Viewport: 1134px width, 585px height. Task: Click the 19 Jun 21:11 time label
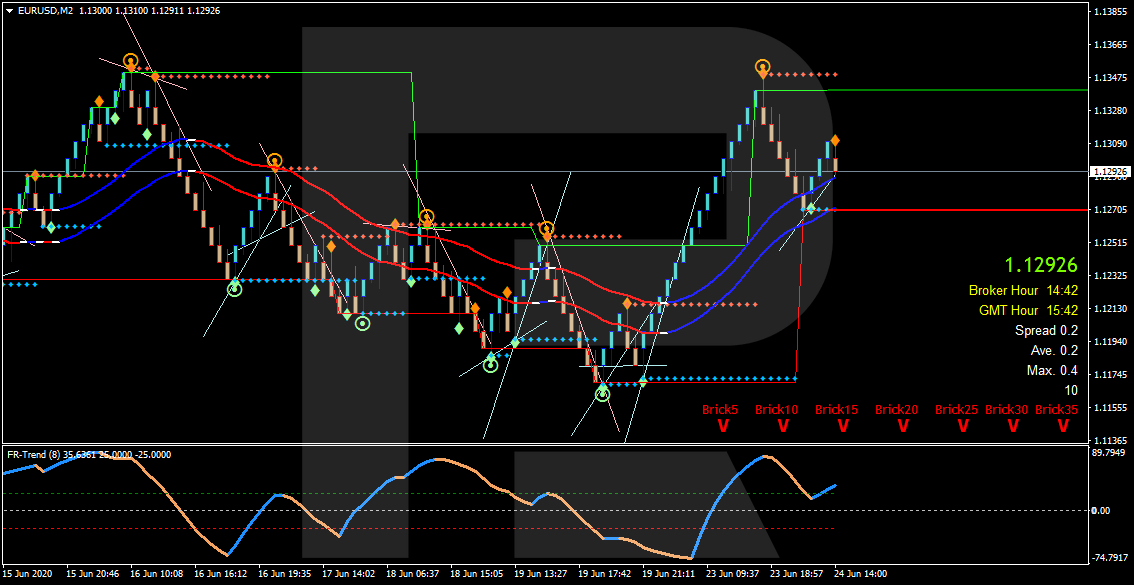pos(670,573)
